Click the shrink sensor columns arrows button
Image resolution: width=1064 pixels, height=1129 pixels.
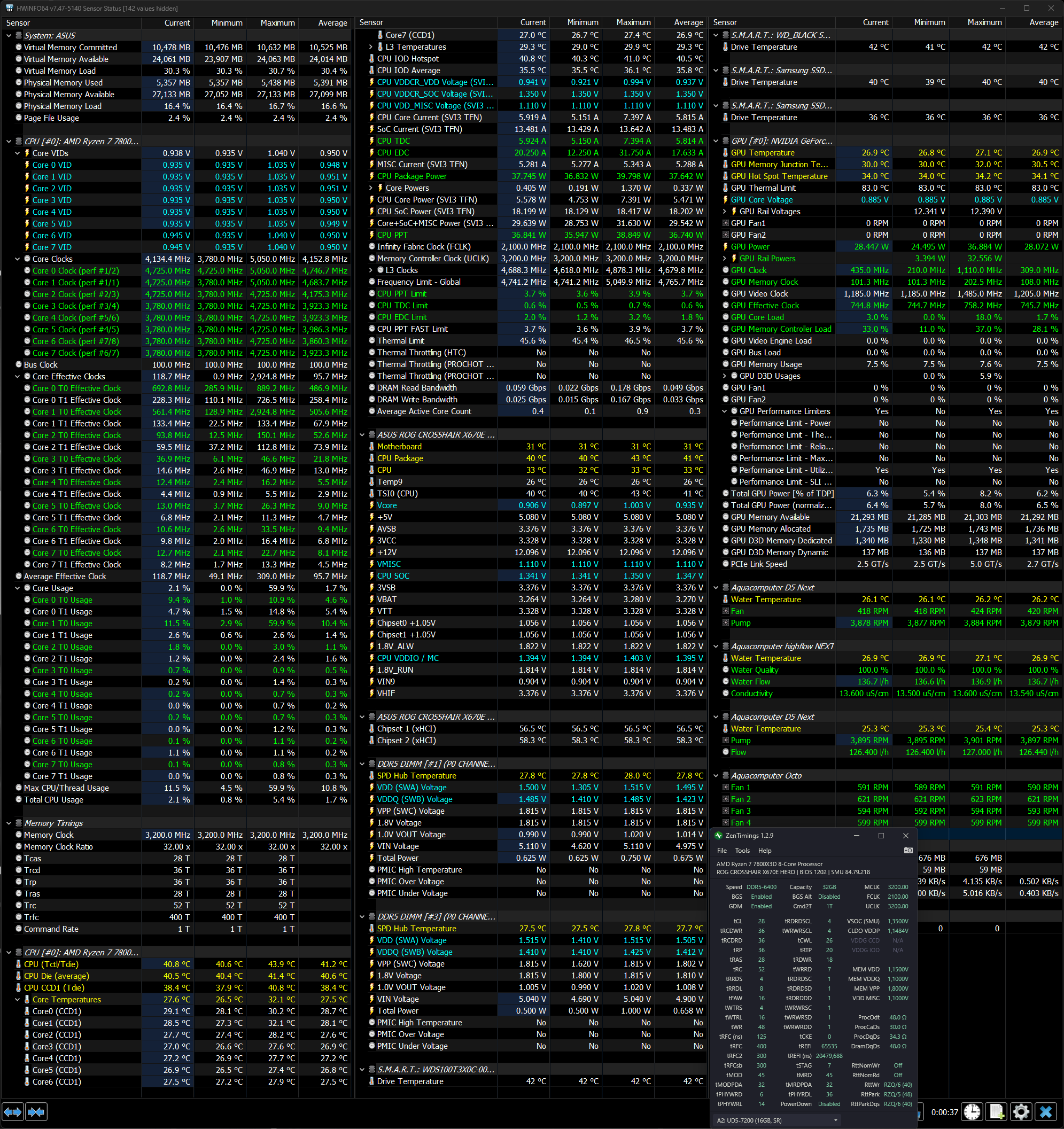click(36, 1111)
